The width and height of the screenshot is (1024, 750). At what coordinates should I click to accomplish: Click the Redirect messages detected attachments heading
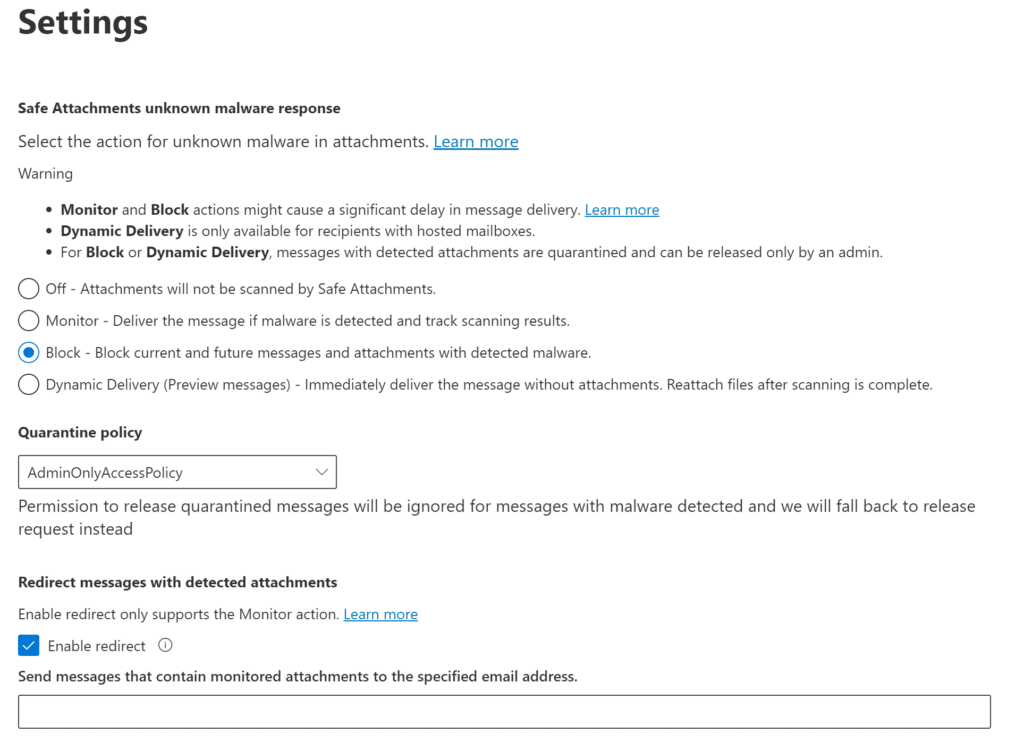point(181,582)
